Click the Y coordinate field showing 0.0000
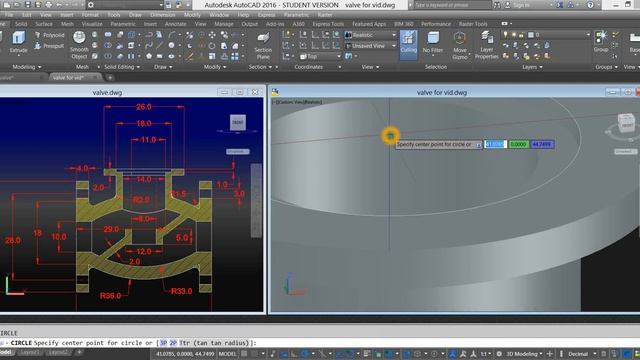The width and height of the screenshot is (640, 360). click(518, 144)
